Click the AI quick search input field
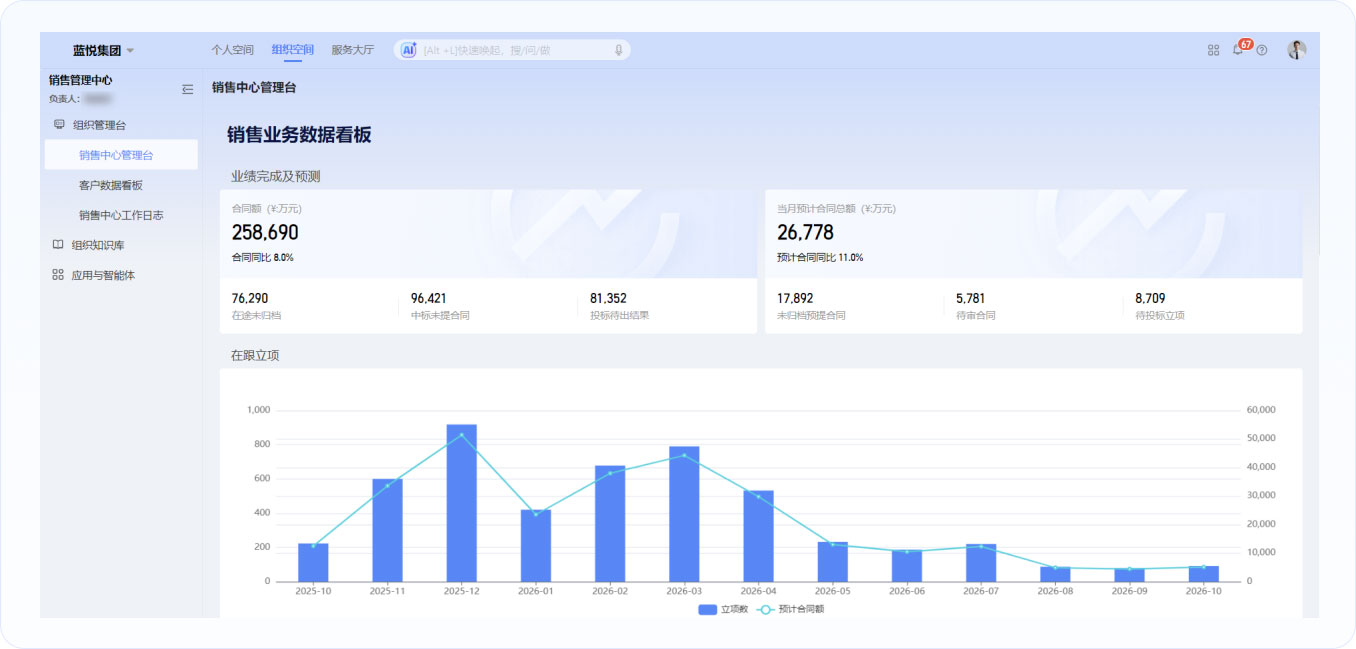This screenshot has height=649, width=1356. [x=515, y=50]
